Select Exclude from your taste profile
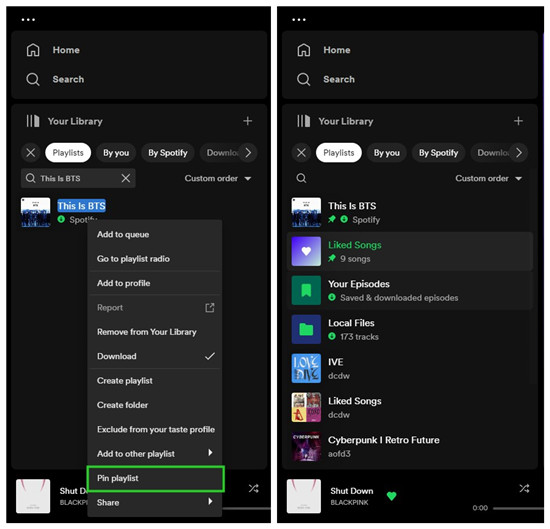Screen dimensions: 550x529 pyautogui.click(x=155, y=429)
